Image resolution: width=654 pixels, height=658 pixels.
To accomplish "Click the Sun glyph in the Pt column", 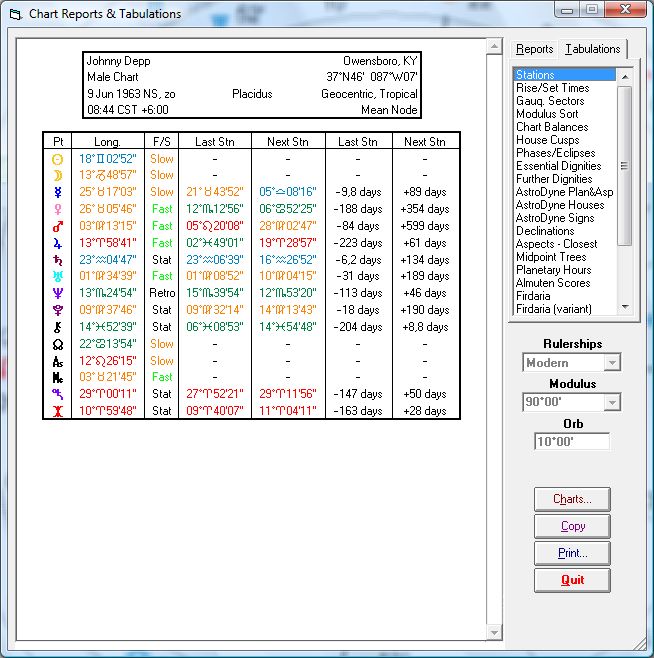I will [58, 159].
